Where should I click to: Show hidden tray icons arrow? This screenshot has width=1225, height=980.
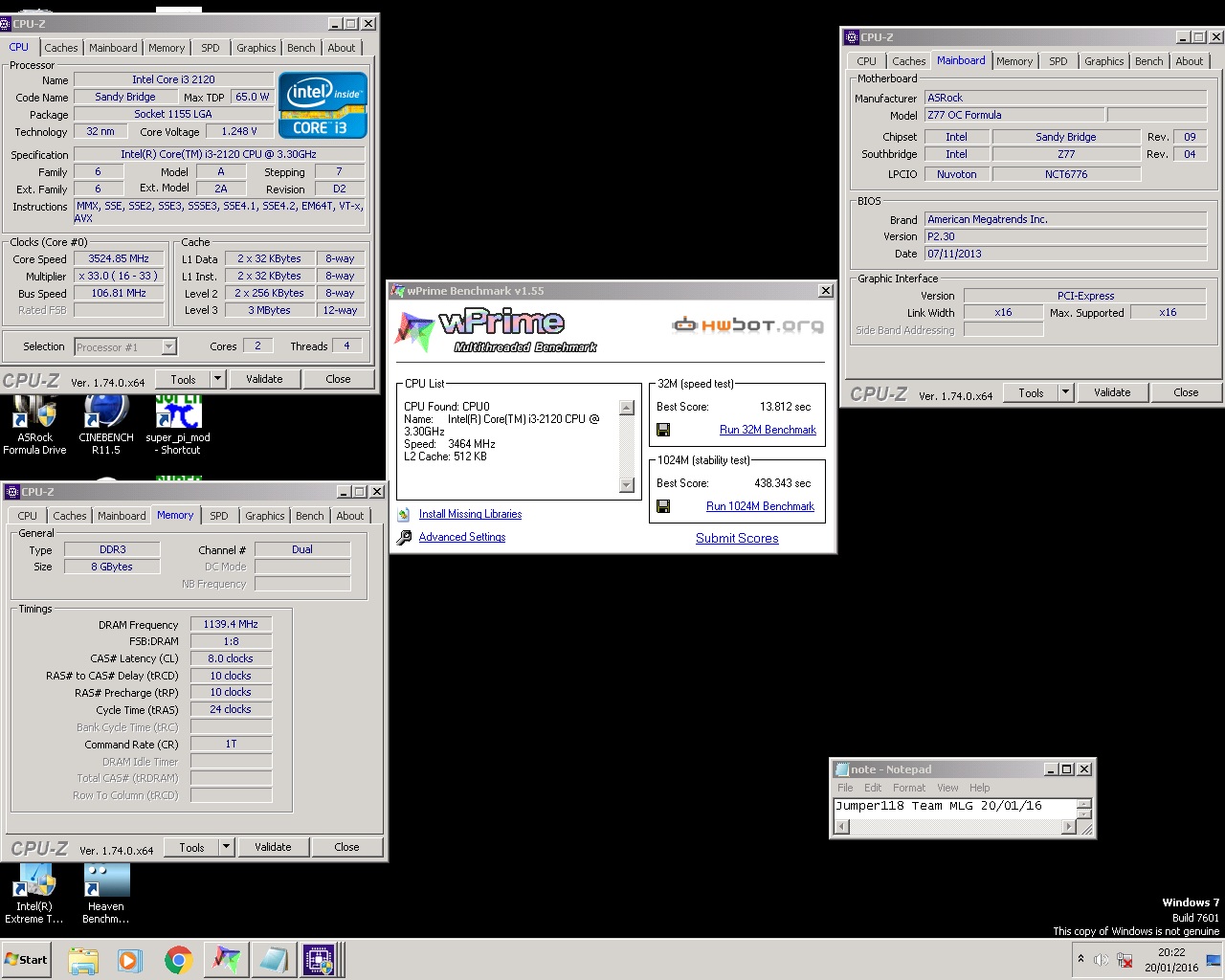[1080, 959]
